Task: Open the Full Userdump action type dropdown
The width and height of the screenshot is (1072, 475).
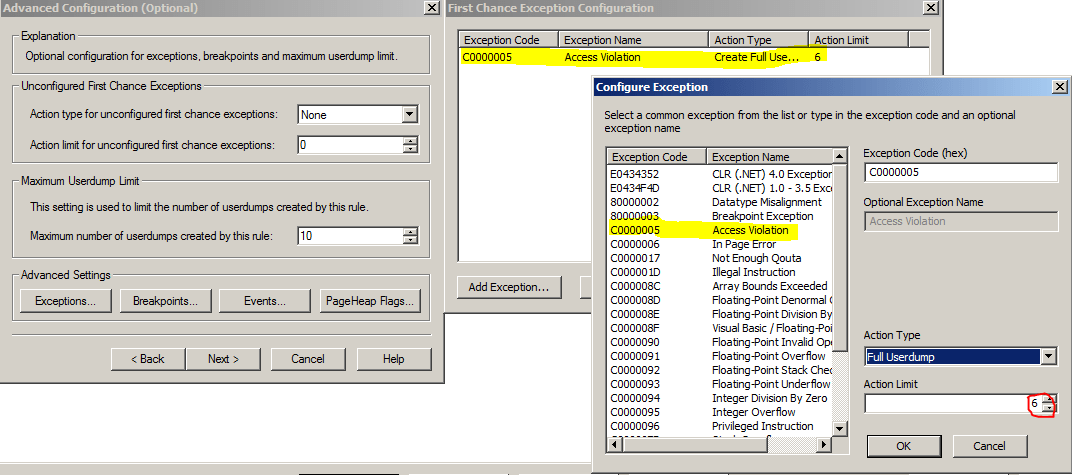Action: pos(1047,357)
